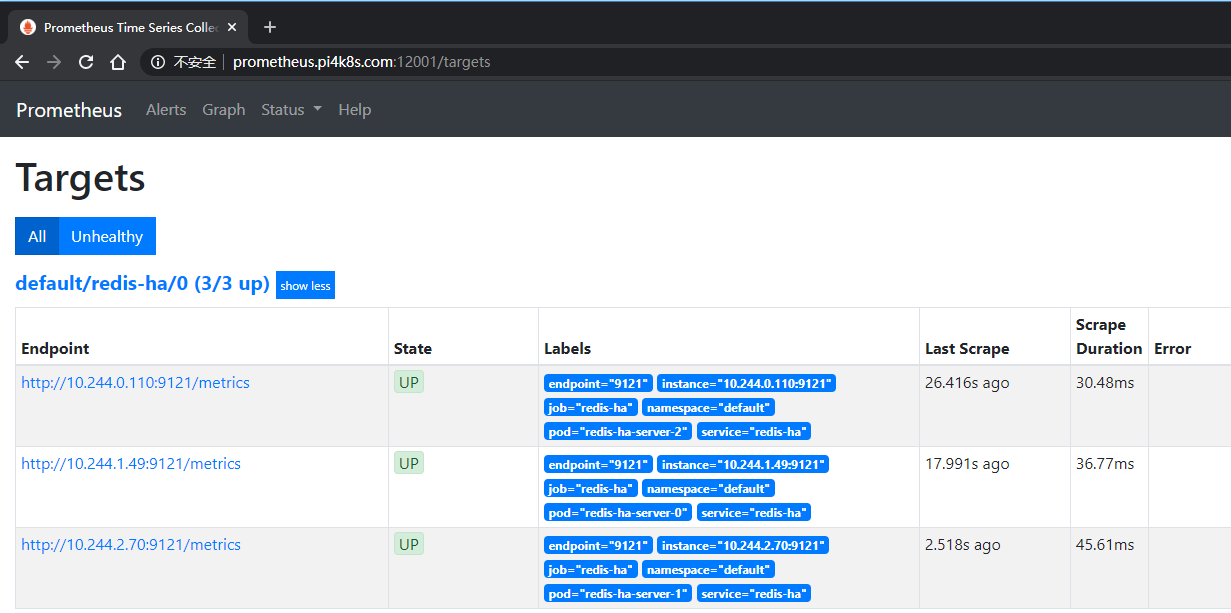The width and height of the screenshot is (1231, 613).
Task: Close the Prometheus Time Series browser tab
Action: click(x=232, y=27)
